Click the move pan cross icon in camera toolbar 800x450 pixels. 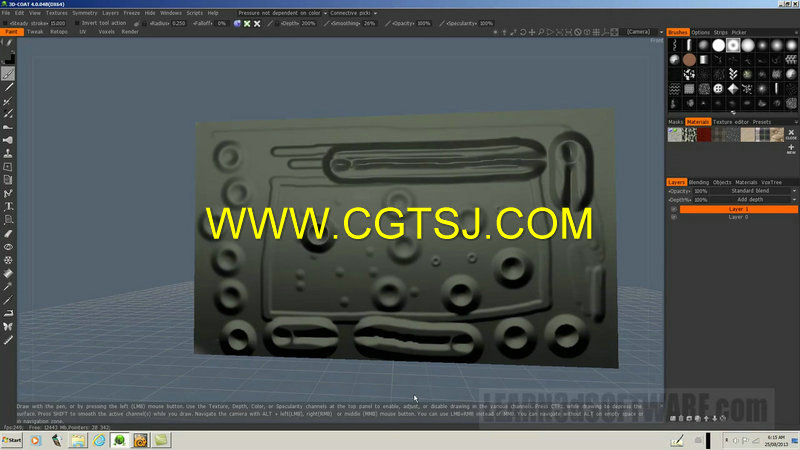(532, 32)
